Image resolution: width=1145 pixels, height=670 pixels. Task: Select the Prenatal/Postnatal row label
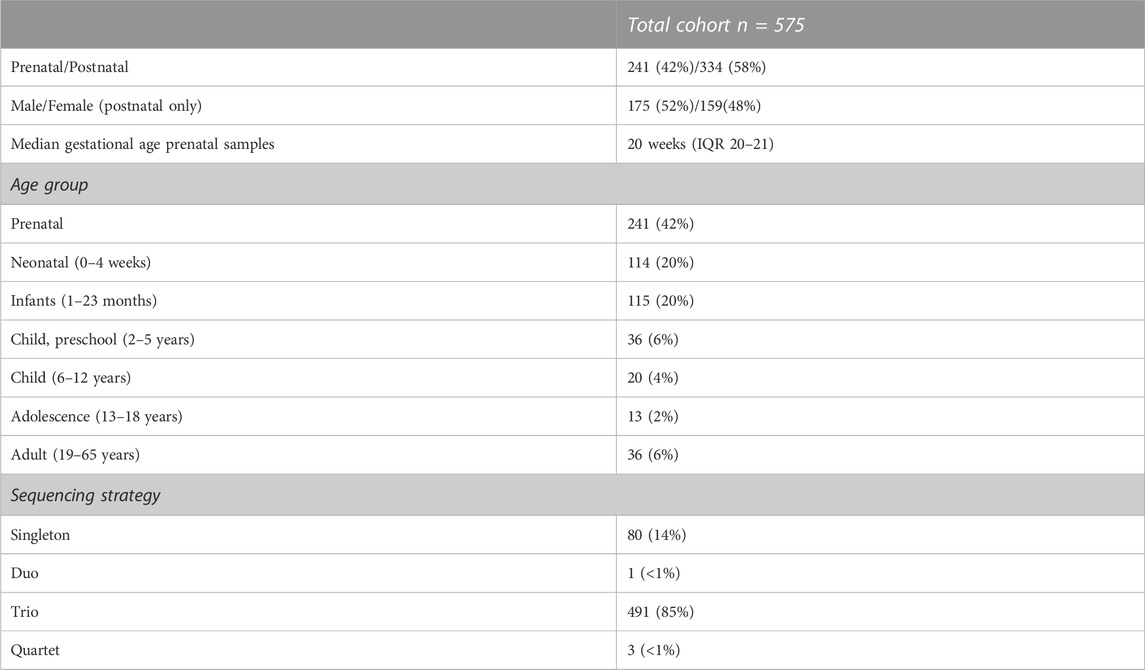coord(69,67)
